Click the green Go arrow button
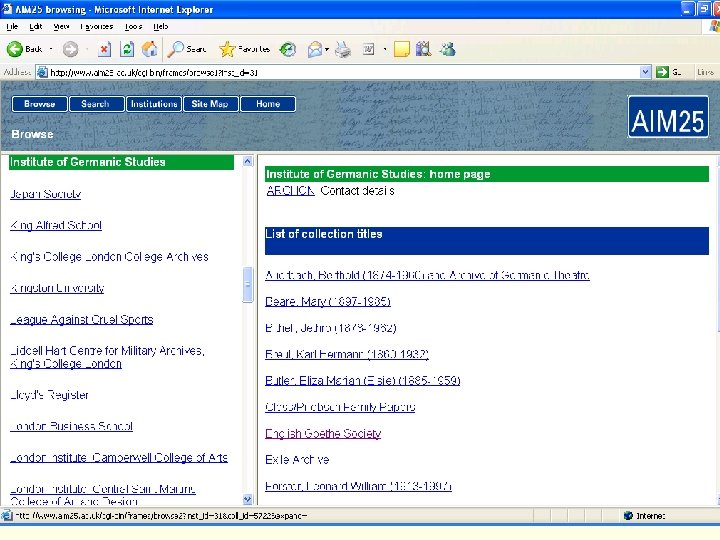 tap(662, 72)
